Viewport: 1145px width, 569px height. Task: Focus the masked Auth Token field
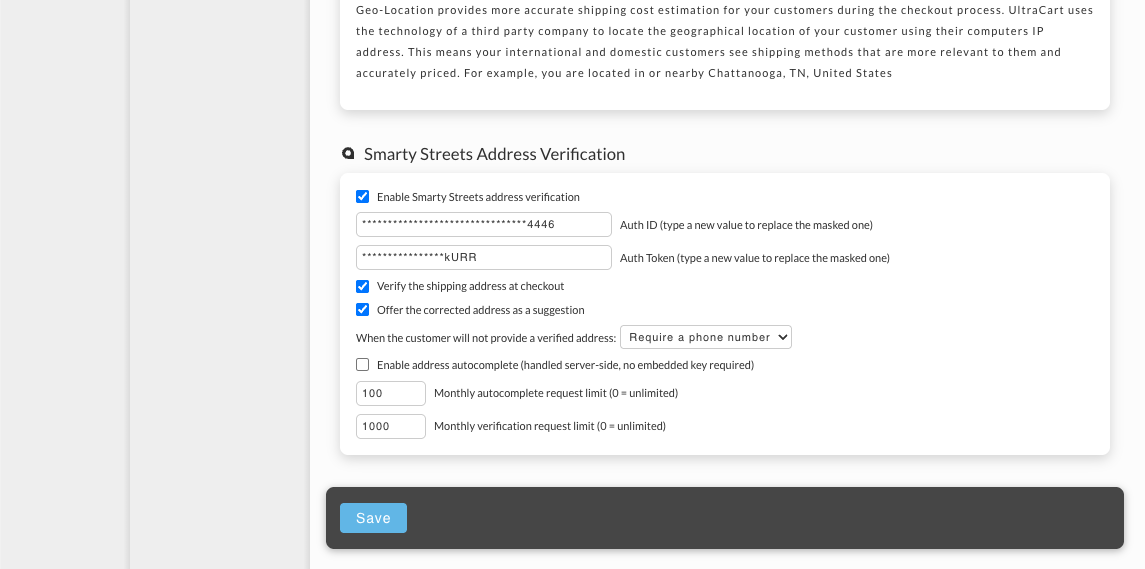[x=483, y=257]
